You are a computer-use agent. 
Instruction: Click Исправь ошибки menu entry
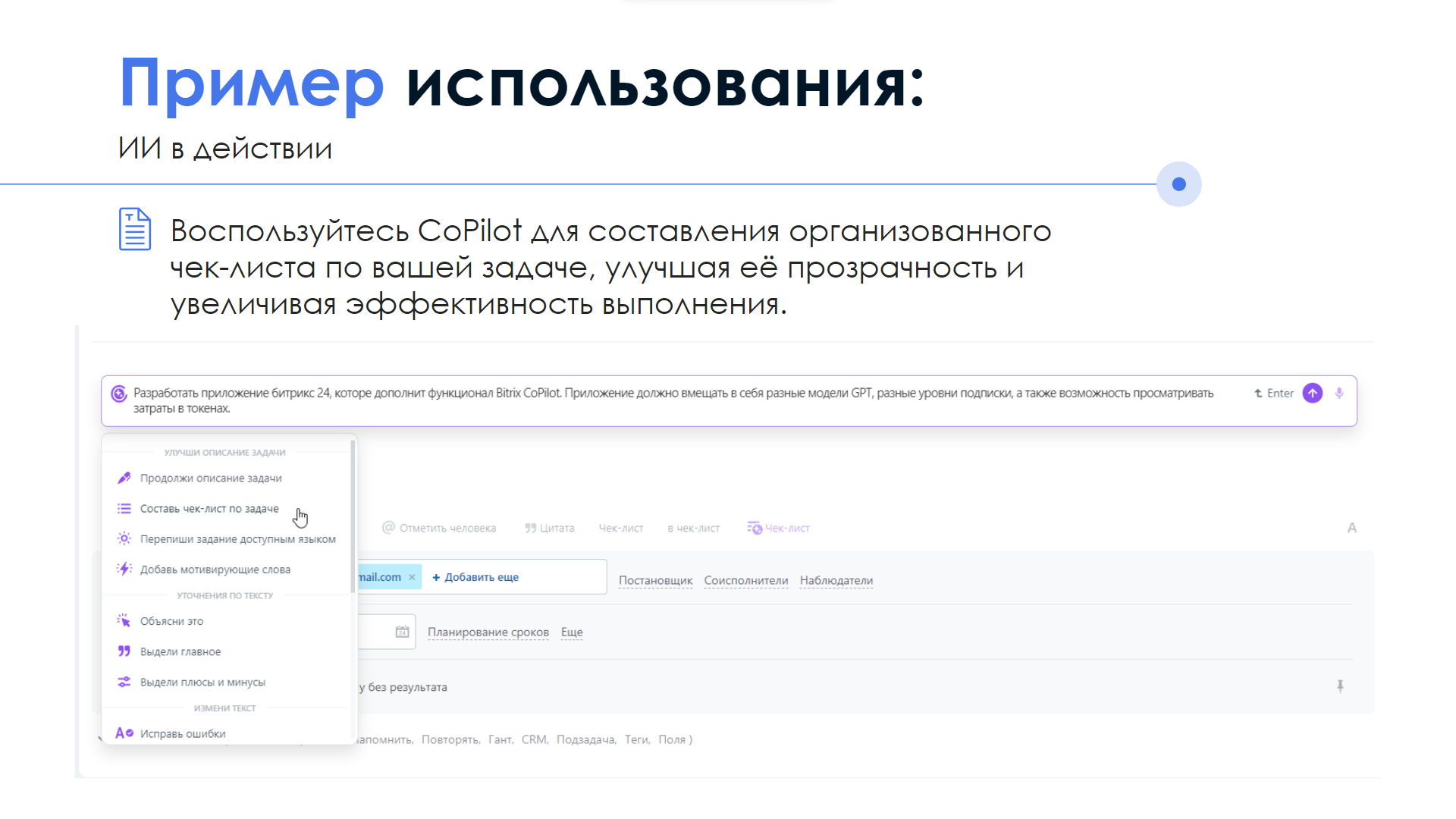tap(182, 733)
